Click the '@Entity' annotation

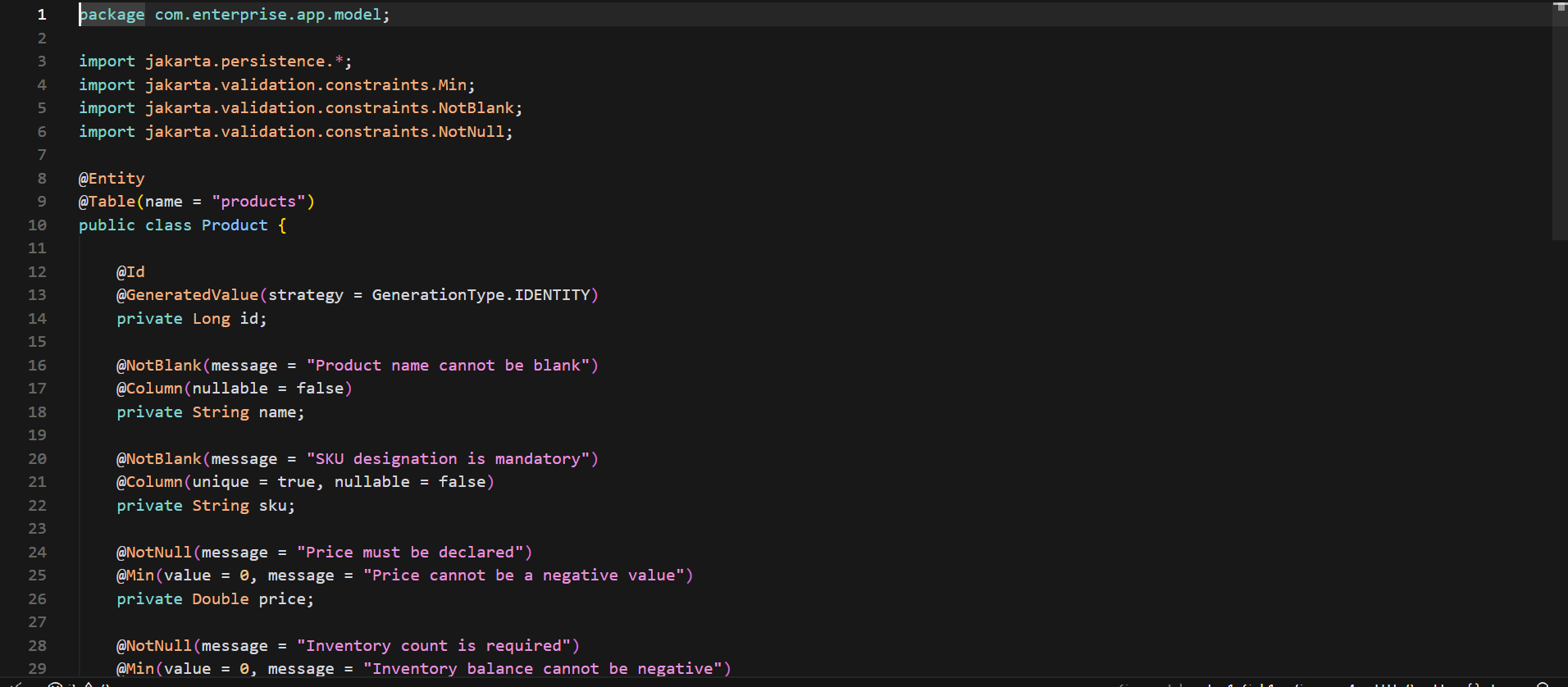click(112, 179)
